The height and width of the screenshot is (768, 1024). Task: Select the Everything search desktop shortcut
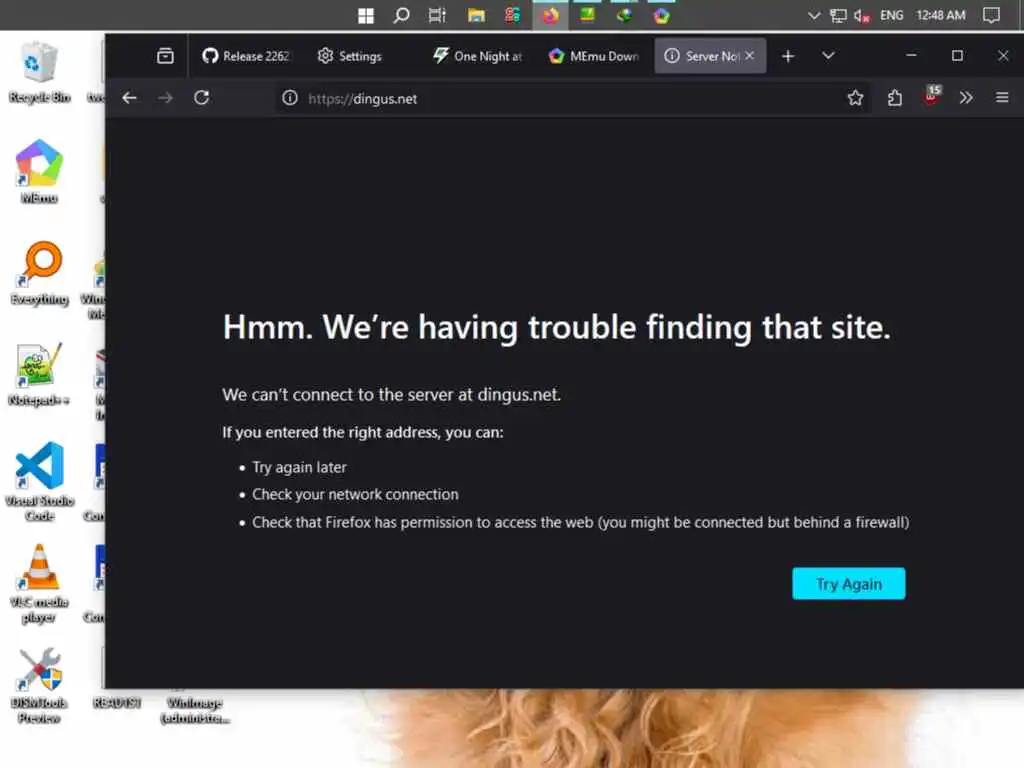point(40,274)
